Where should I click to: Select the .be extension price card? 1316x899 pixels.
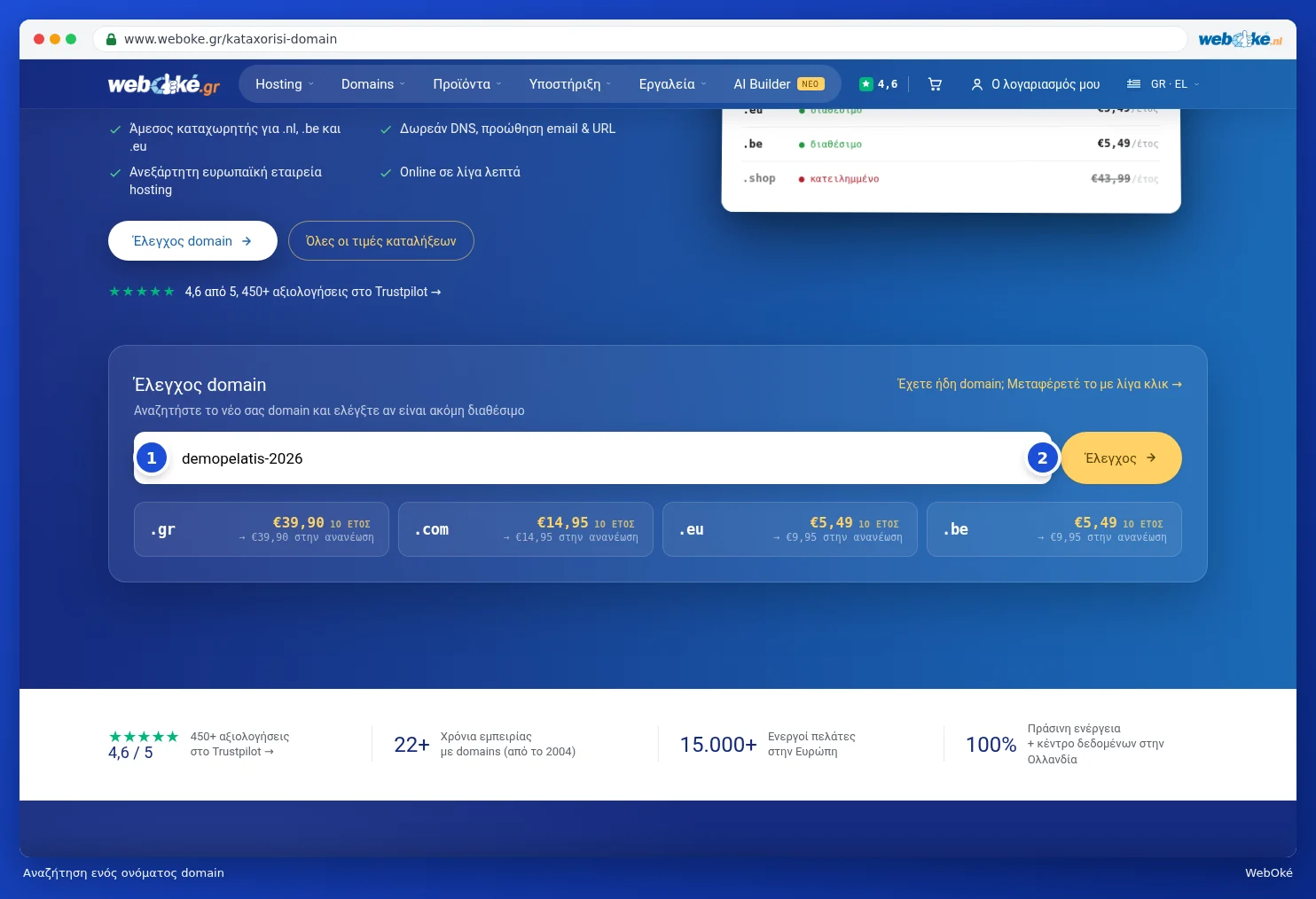coord(1054,529)
